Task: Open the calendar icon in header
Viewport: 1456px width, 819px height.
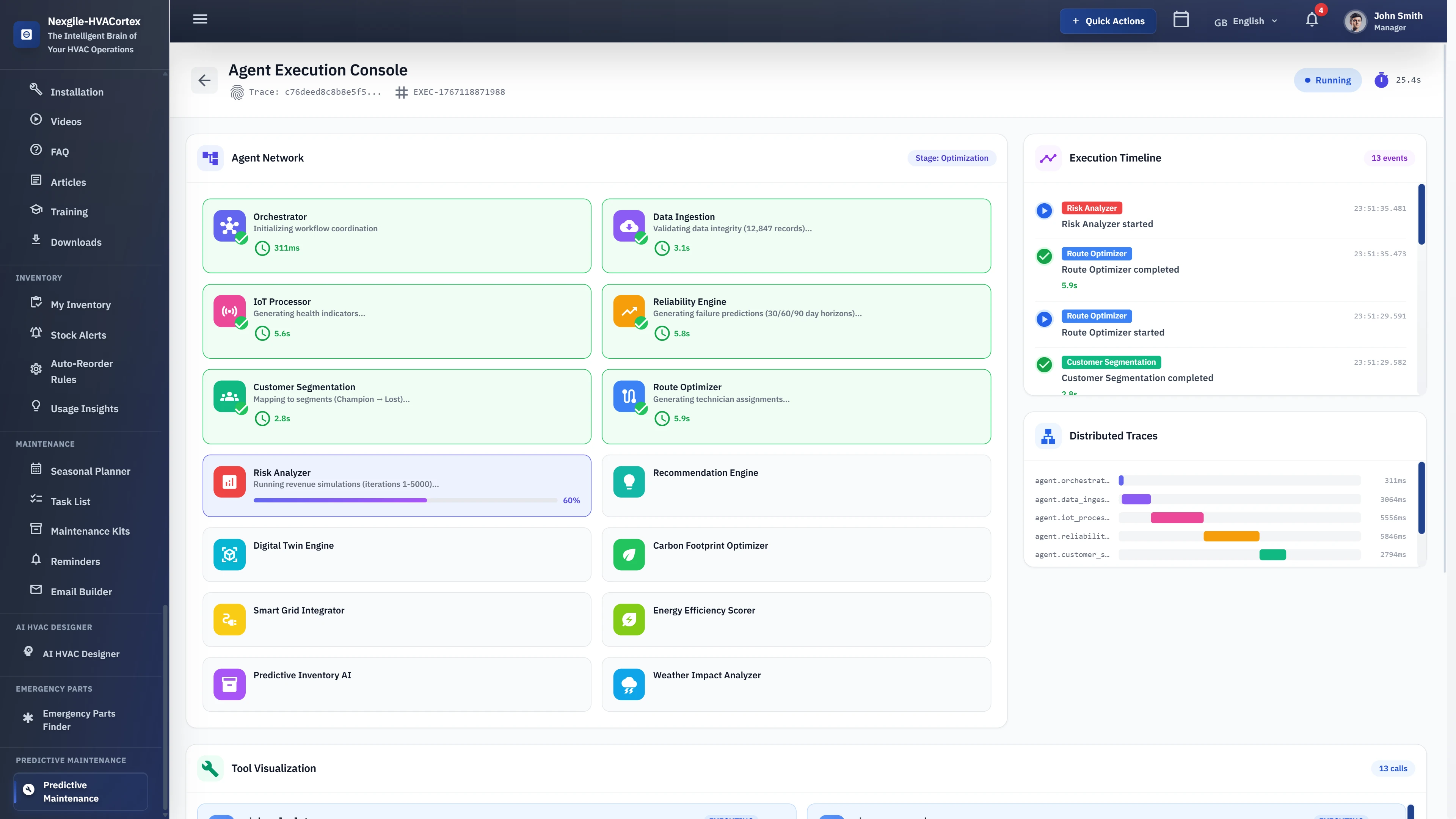Action: [1181, 20]
